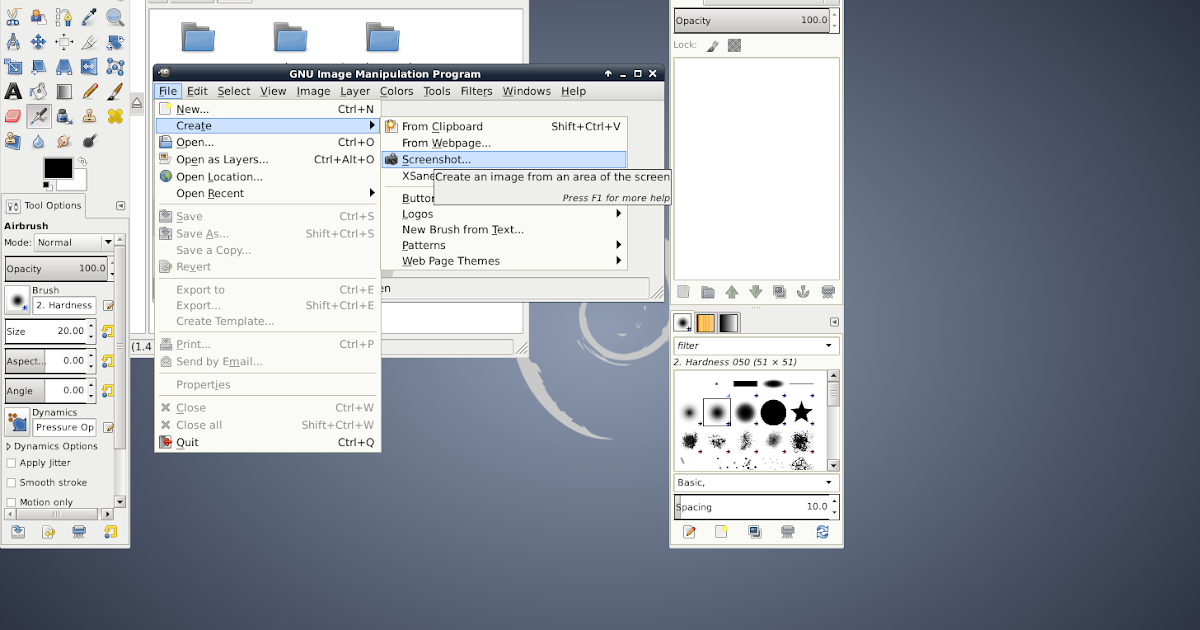This screenshot has height=630, width=1200.
Task: Select the Alignment tool
Action: point(64,41)
